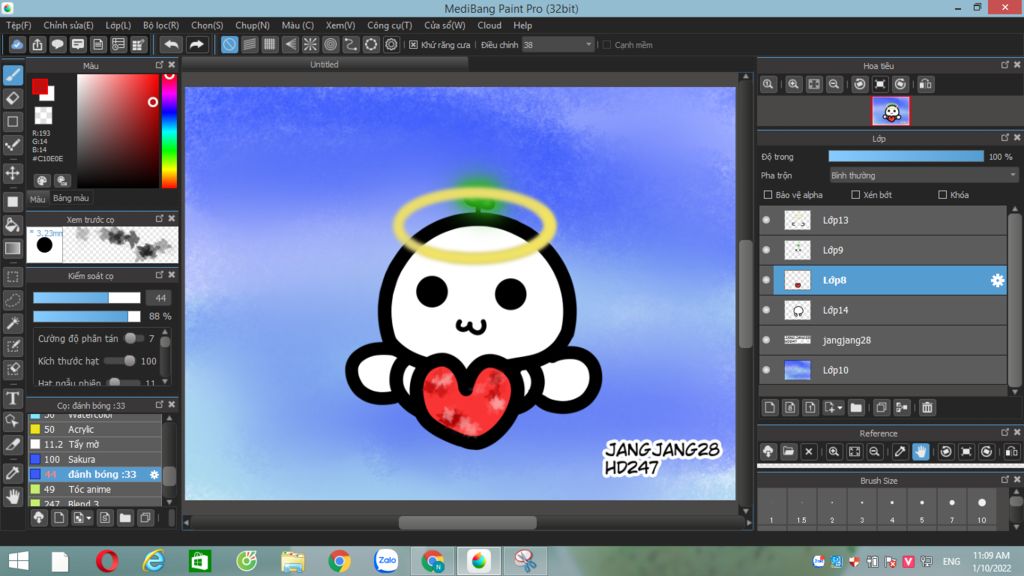Open the gear settings for đánh bóng brush
The height and width of the screenshot is (576, 1024).
154,475
